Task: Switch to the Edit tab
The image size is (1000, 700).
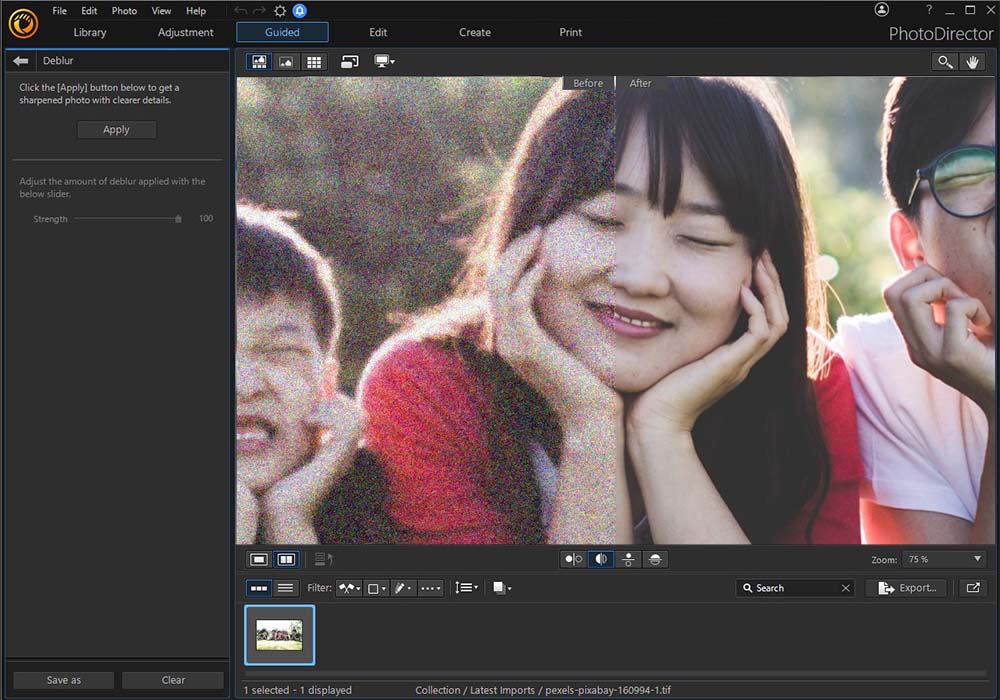Action: (378, 32)
